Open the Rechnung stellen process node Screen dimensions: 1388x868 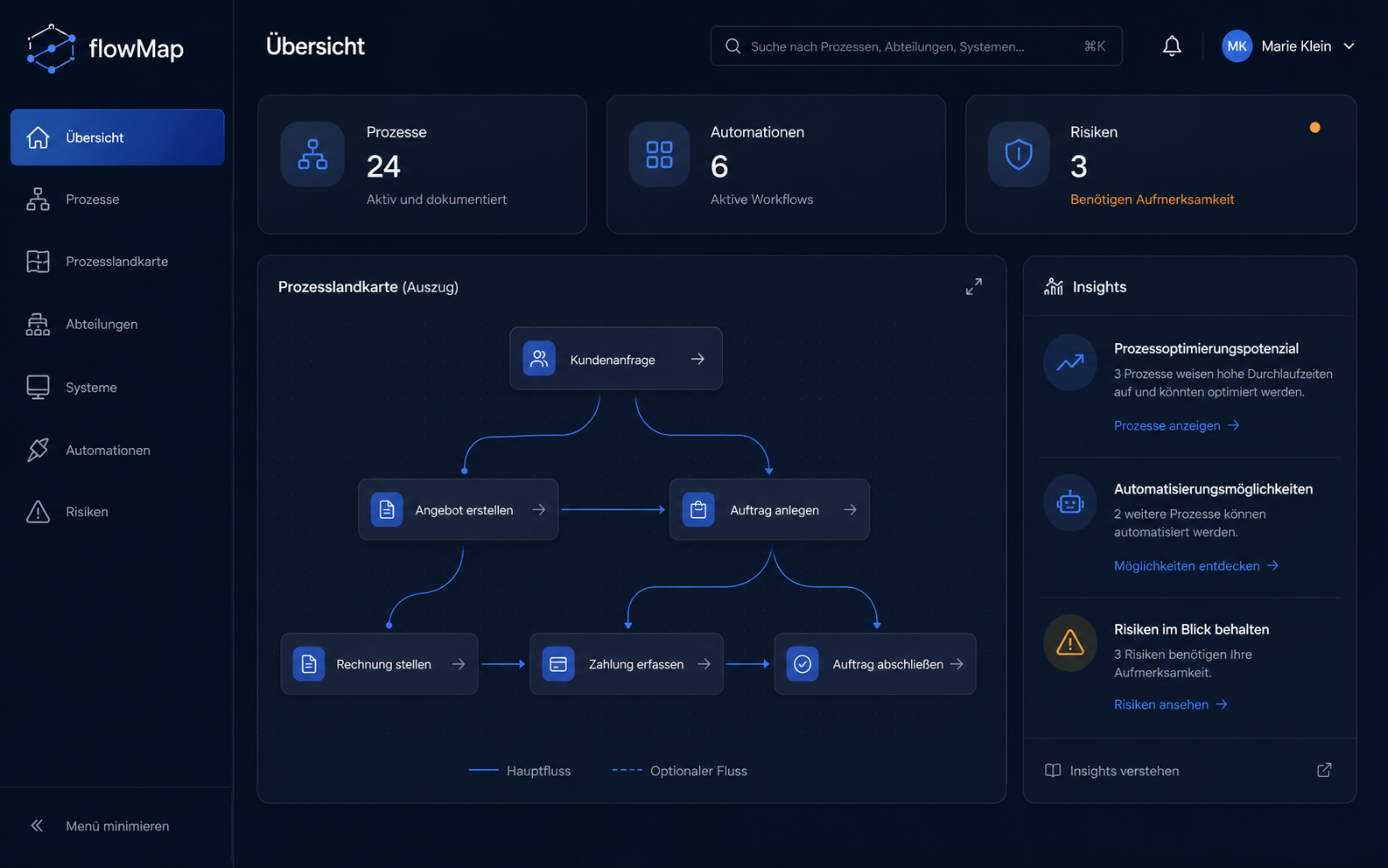pyautogui.click(x=379, y=664)
